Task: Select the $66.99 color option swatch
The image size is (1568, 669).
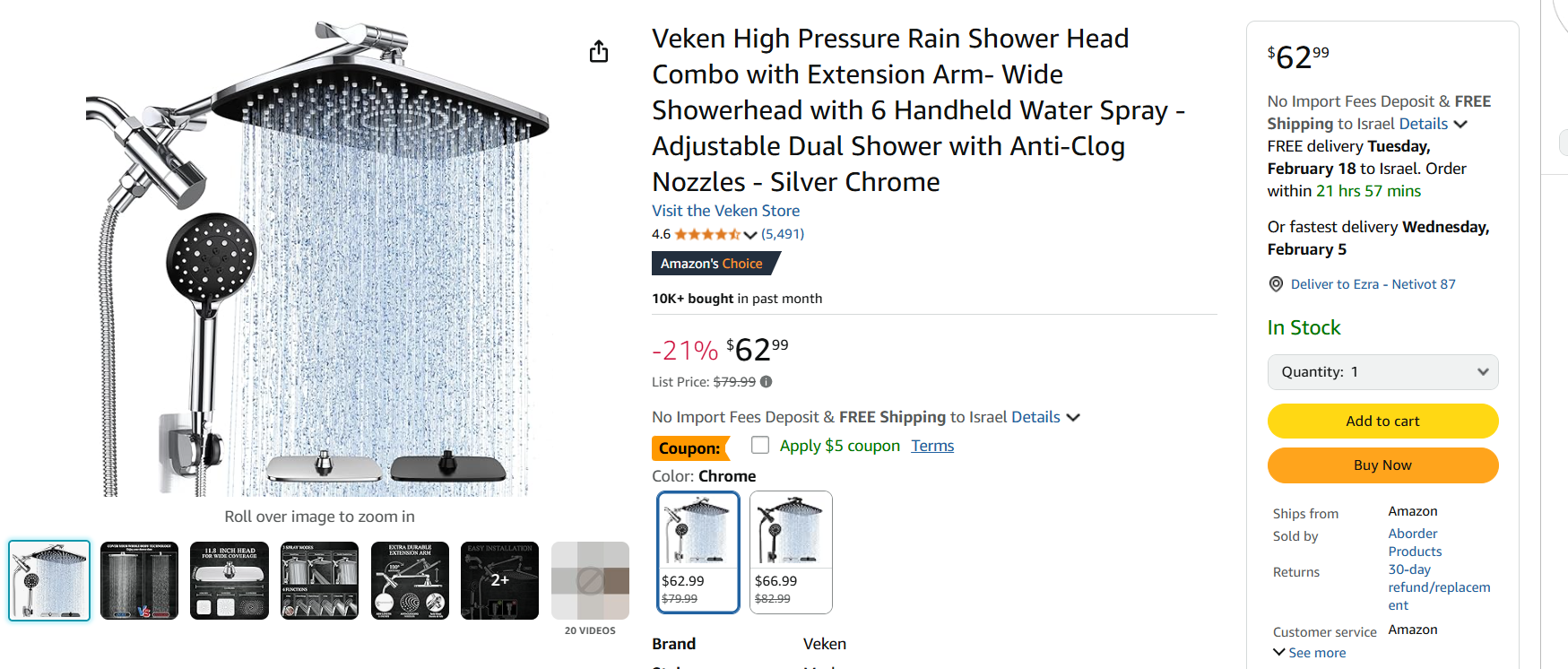Action: (791, 552)
